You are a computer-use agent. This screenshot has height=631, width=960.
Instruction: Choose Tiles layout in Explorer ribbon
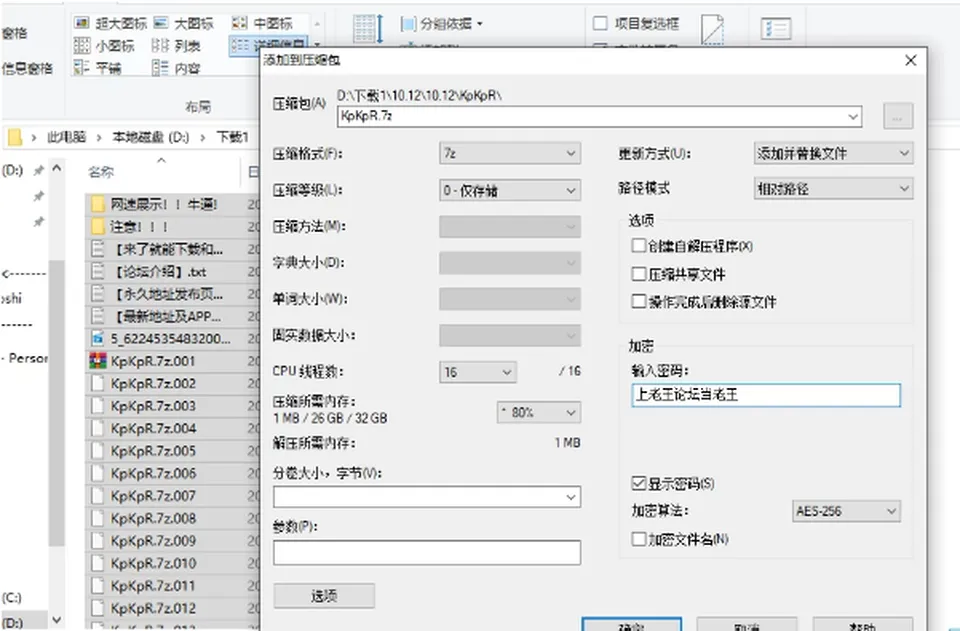[97, 68]
